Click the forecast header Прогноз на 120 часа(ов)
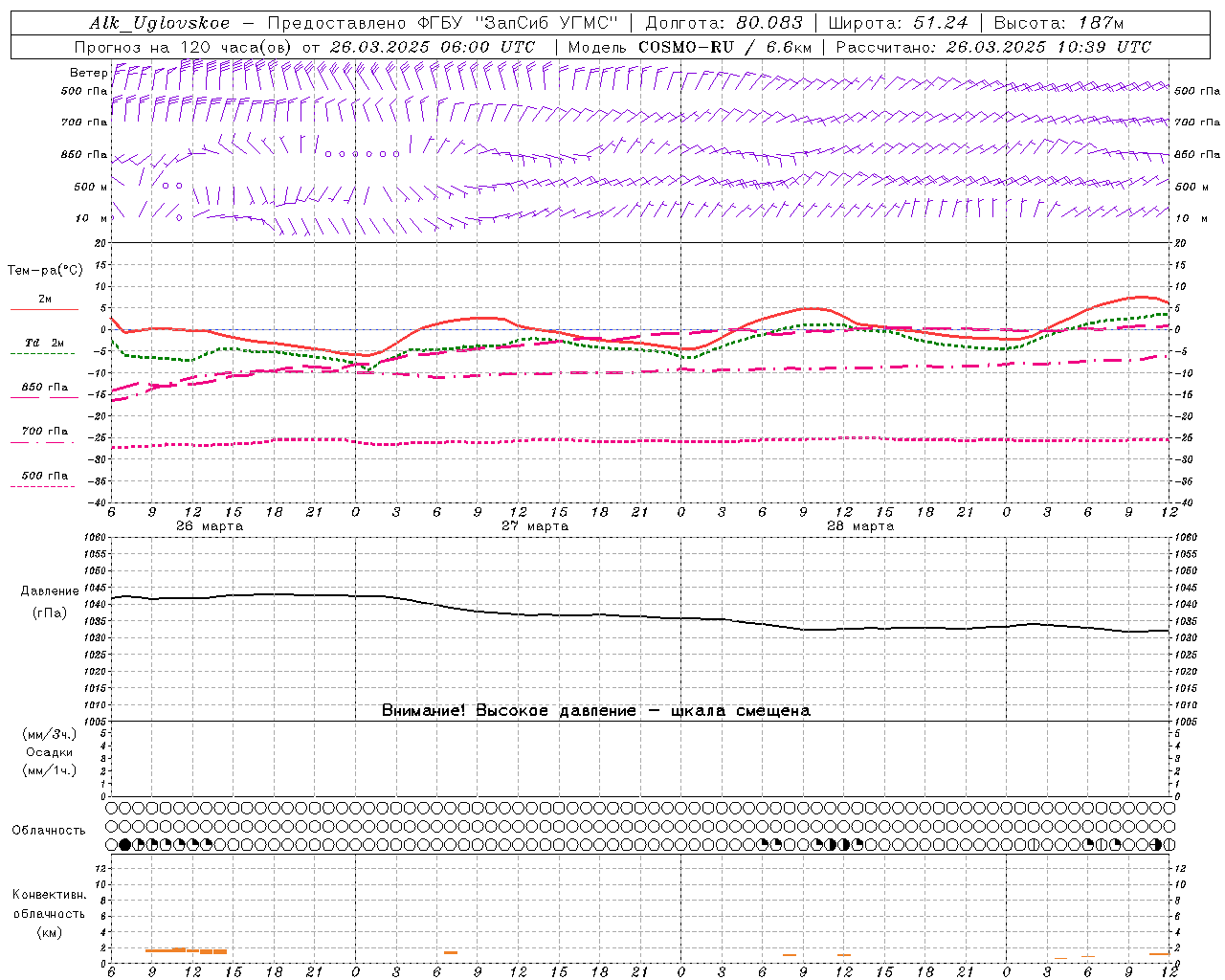The height and width of the screenshot is (980, 1225). tap(184, 47)
